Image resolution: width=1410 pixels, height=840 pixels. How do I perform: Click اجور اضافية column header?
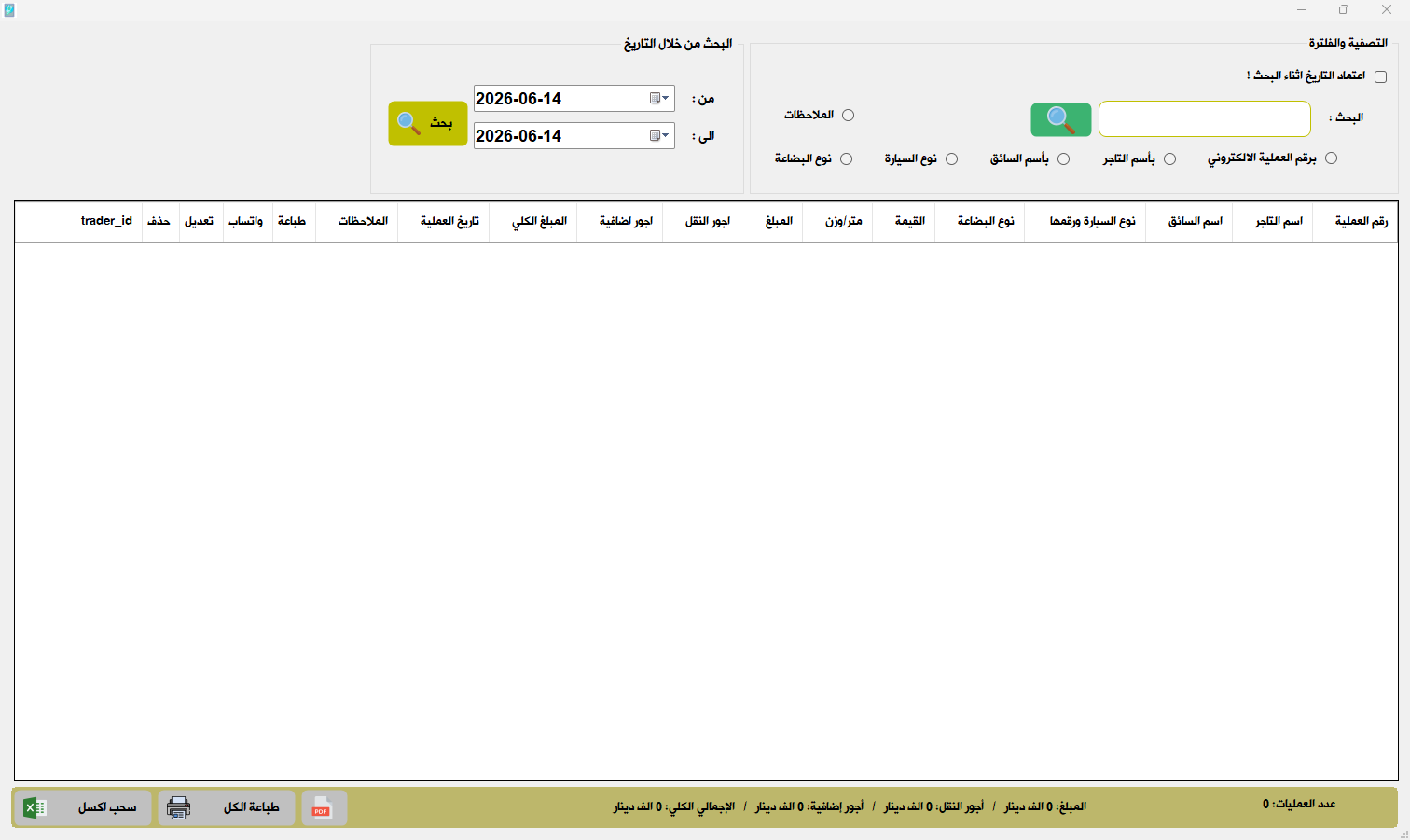pos(620,222)
